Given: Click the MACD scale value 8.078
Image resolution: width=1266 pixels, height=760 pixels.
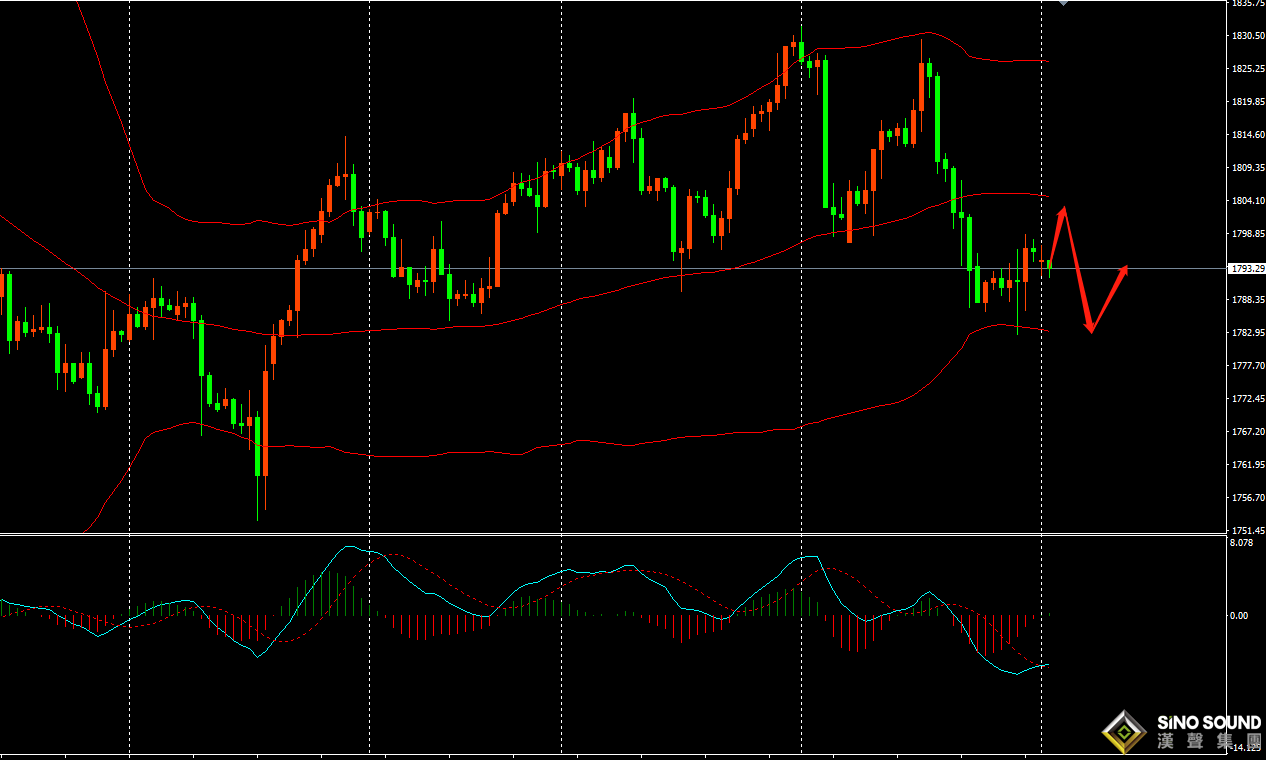Looking at the screenshot, I should click(x=1242, y=543).
